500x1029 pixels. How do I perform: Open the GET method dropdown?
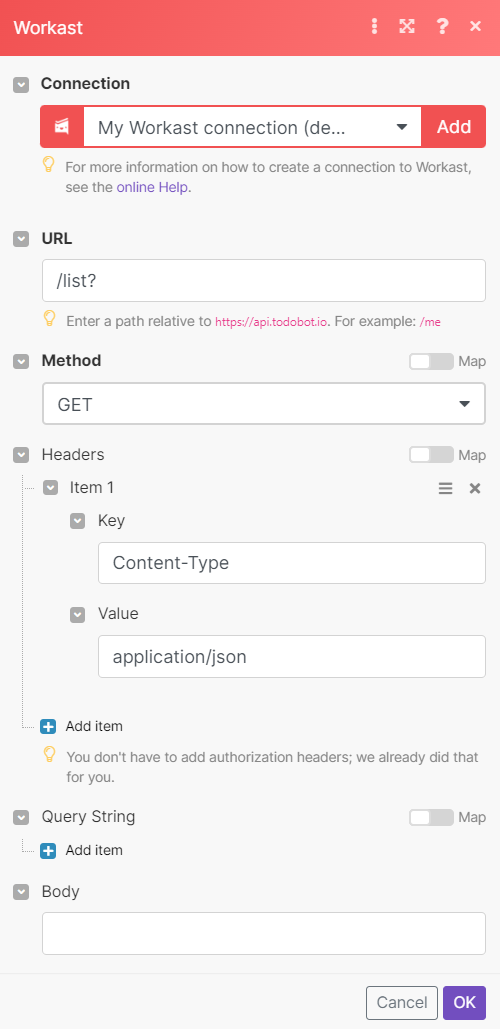point(264,404)
